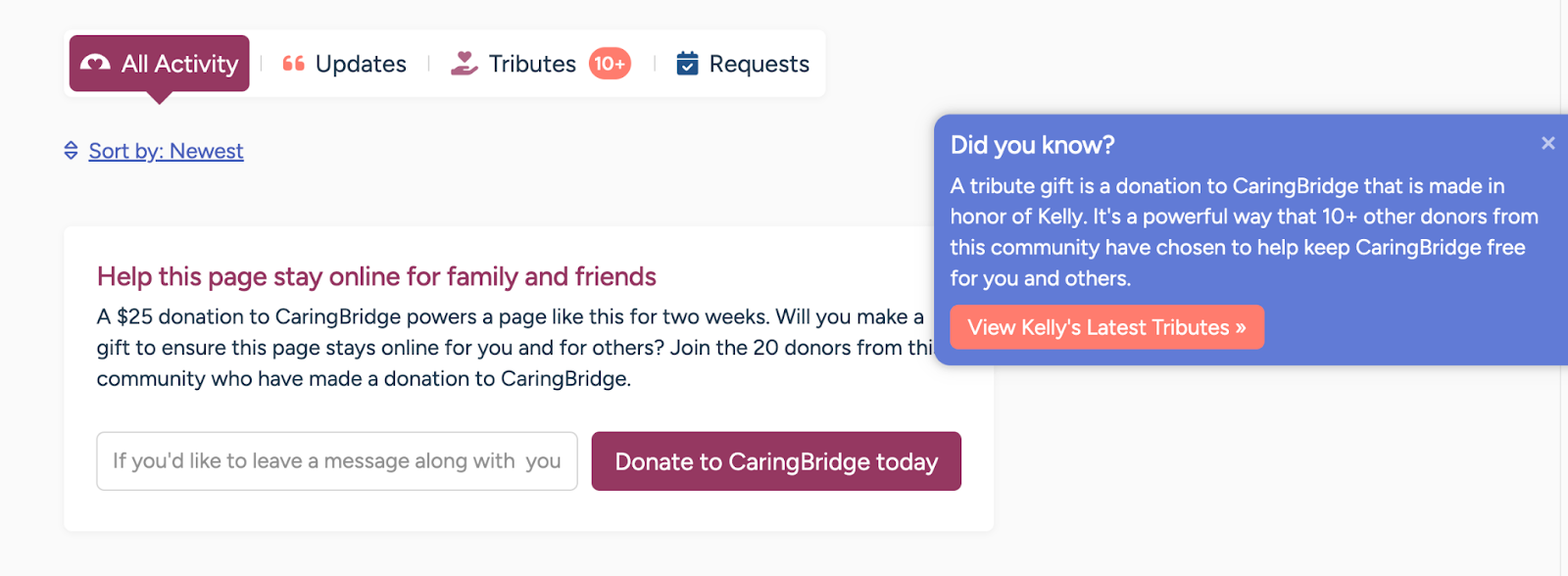Open the Sort by: Newest option
The width and height of the screenshot is (1568, 576).
pos(166,151)
